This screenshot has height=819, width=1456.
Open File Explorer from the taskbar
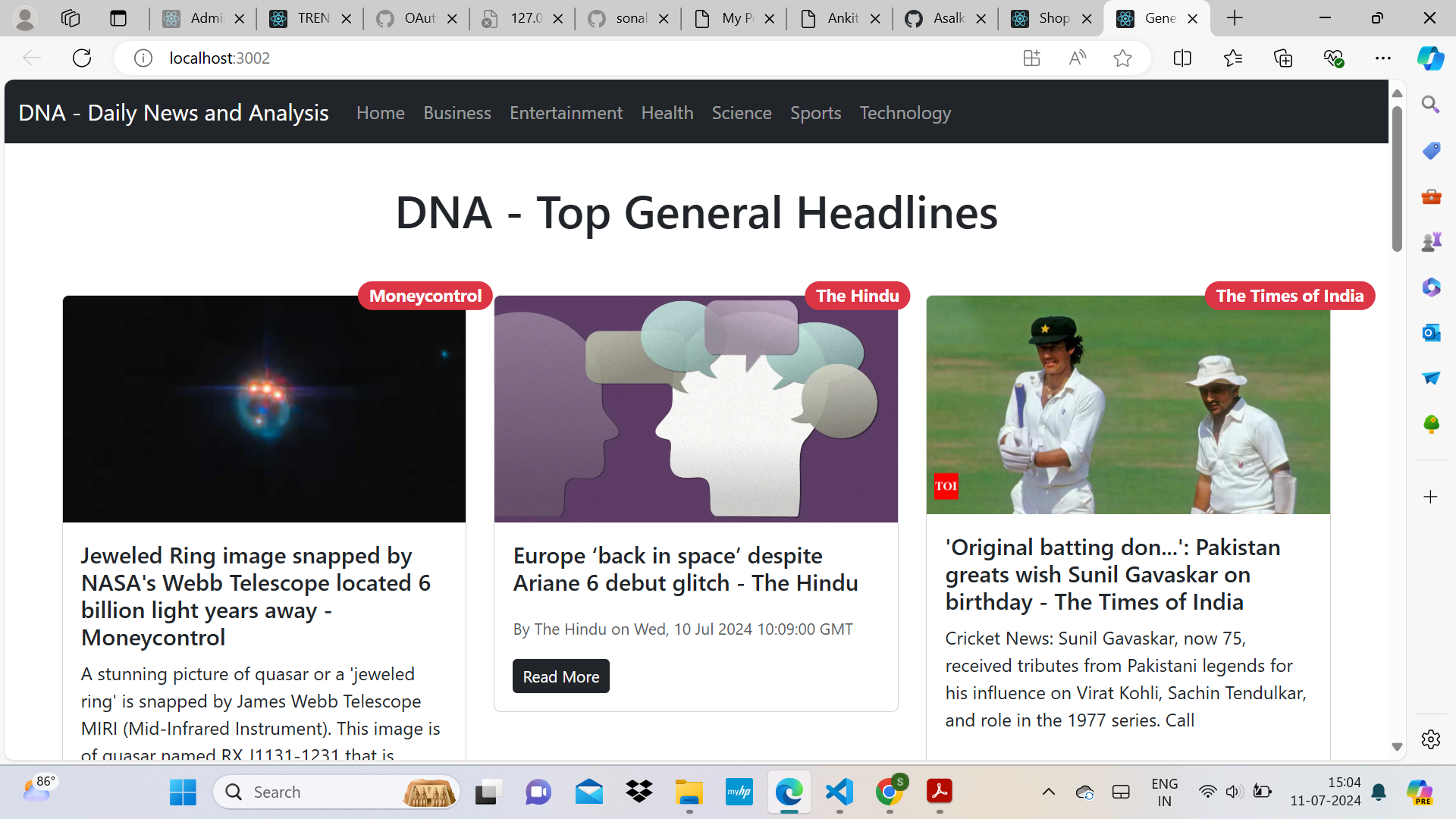[689, 792]
